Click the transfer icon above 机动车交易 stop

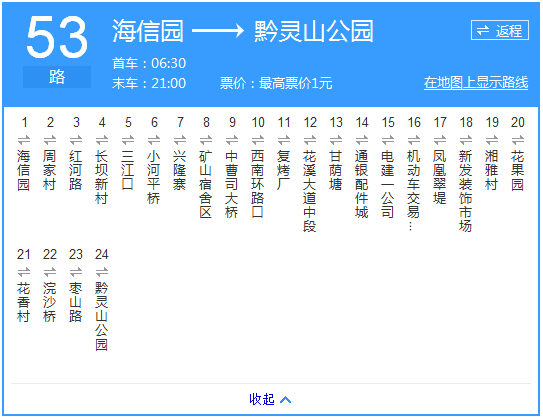click(x=413, y=140)
